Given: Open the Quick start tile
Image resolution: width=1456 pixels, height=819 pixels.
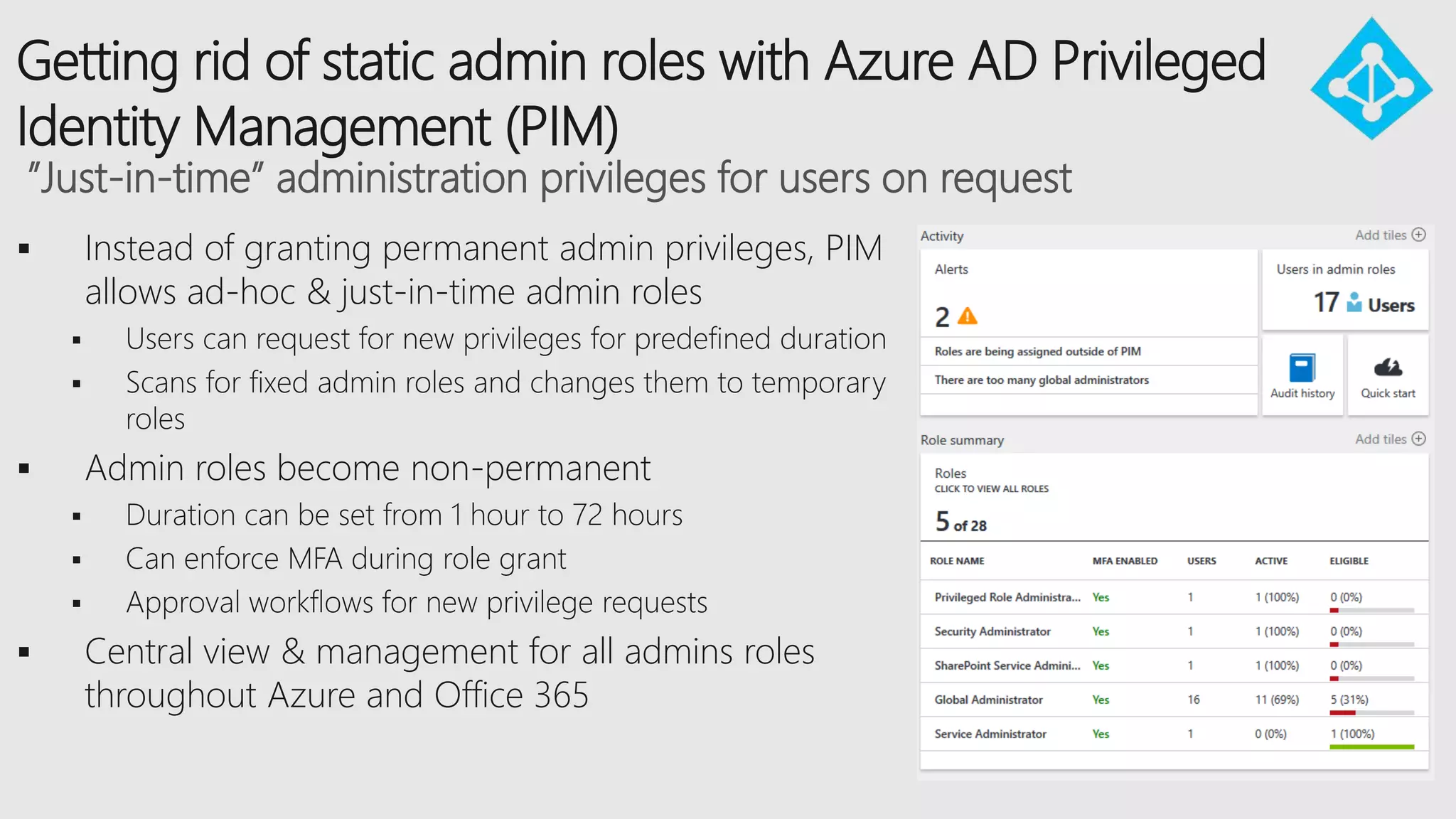Looking at the screenshot, I should pyautogui.click(x=1388, y=375).
